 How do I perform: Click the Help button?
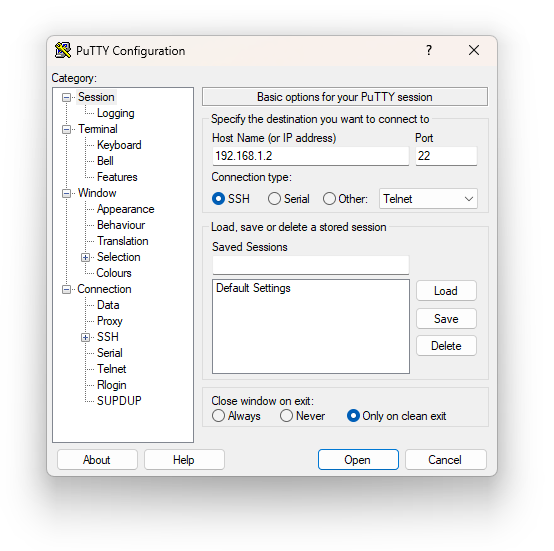[x=184, y=460]
